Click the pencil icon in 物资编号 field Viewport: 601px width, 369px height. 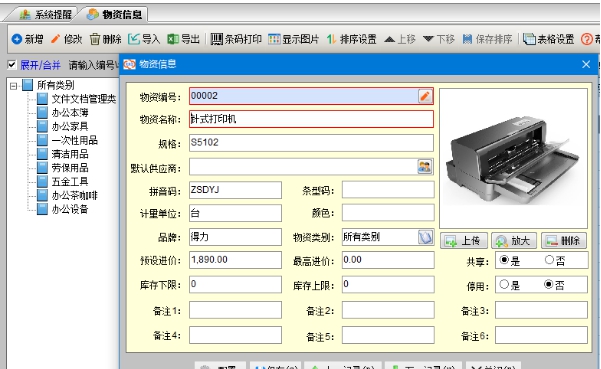tap(425, 96)
